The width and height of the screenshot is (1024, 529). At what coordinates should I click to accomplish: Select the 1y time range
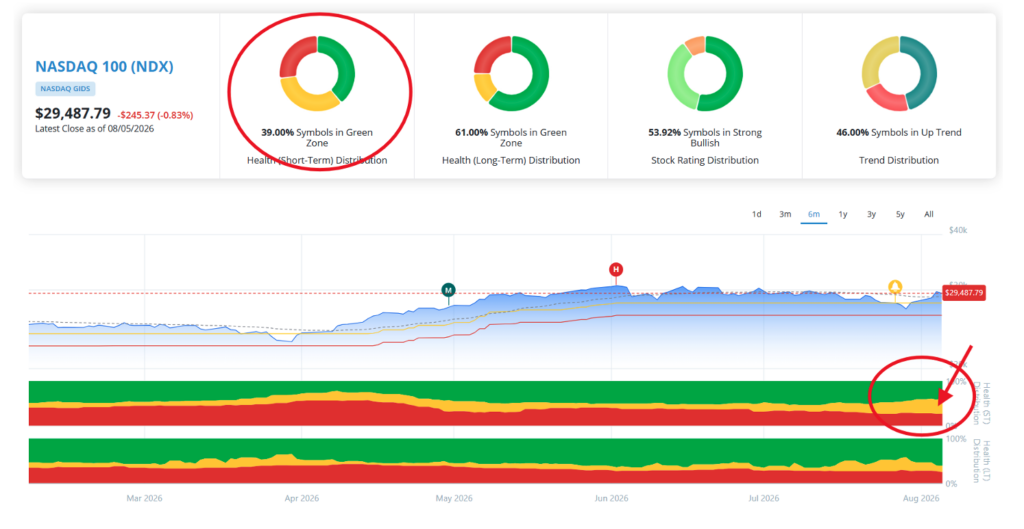pos(842,214)
